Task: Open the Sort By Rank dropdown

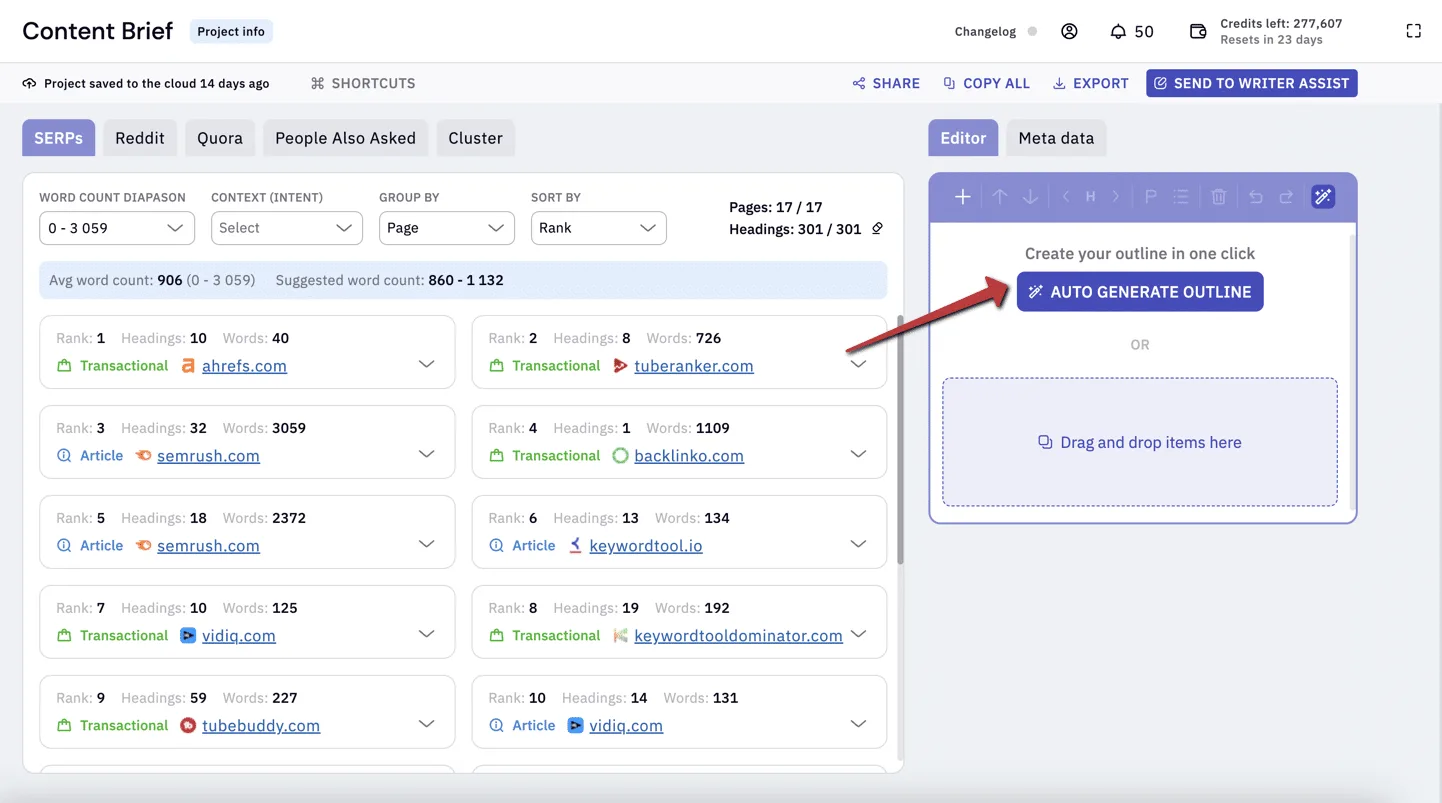Action: coord(599,228)
